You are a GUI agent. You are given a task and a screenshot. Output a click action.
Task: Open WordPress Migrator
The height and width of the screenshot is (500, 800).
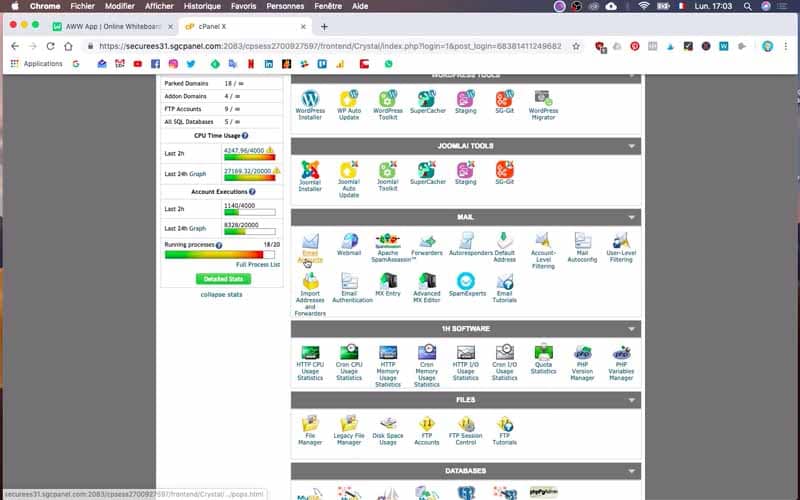543,105
